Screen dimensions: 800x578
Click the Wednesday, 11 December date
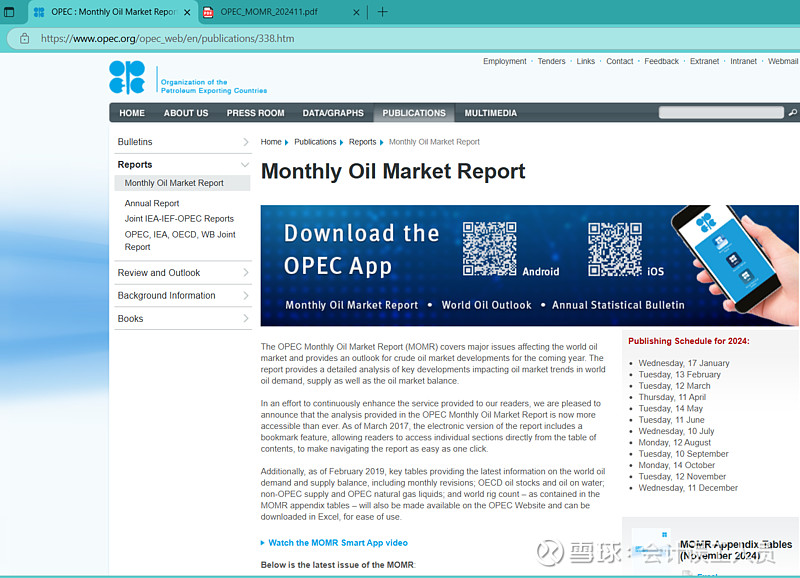(688, 488)
